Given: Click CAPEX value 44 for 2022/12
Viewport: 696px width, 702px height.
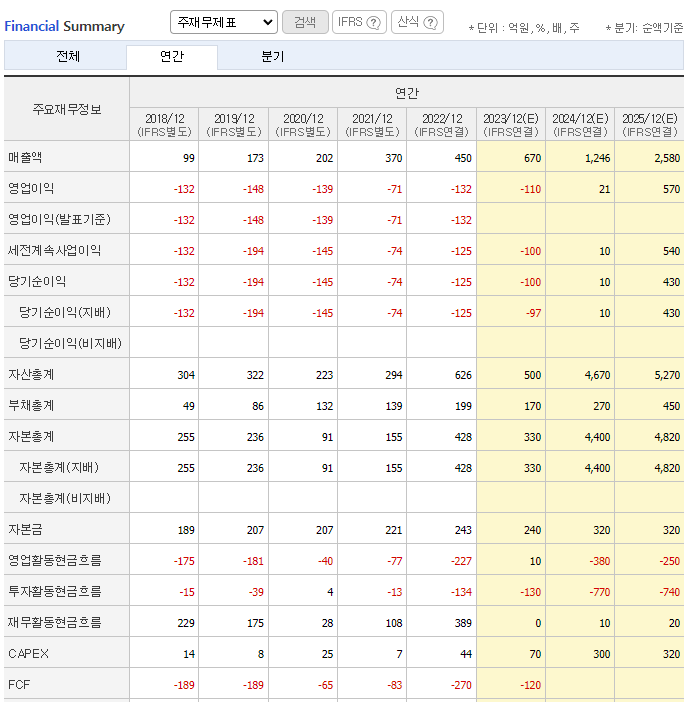Looking at the screenshot, I should 466,654.
